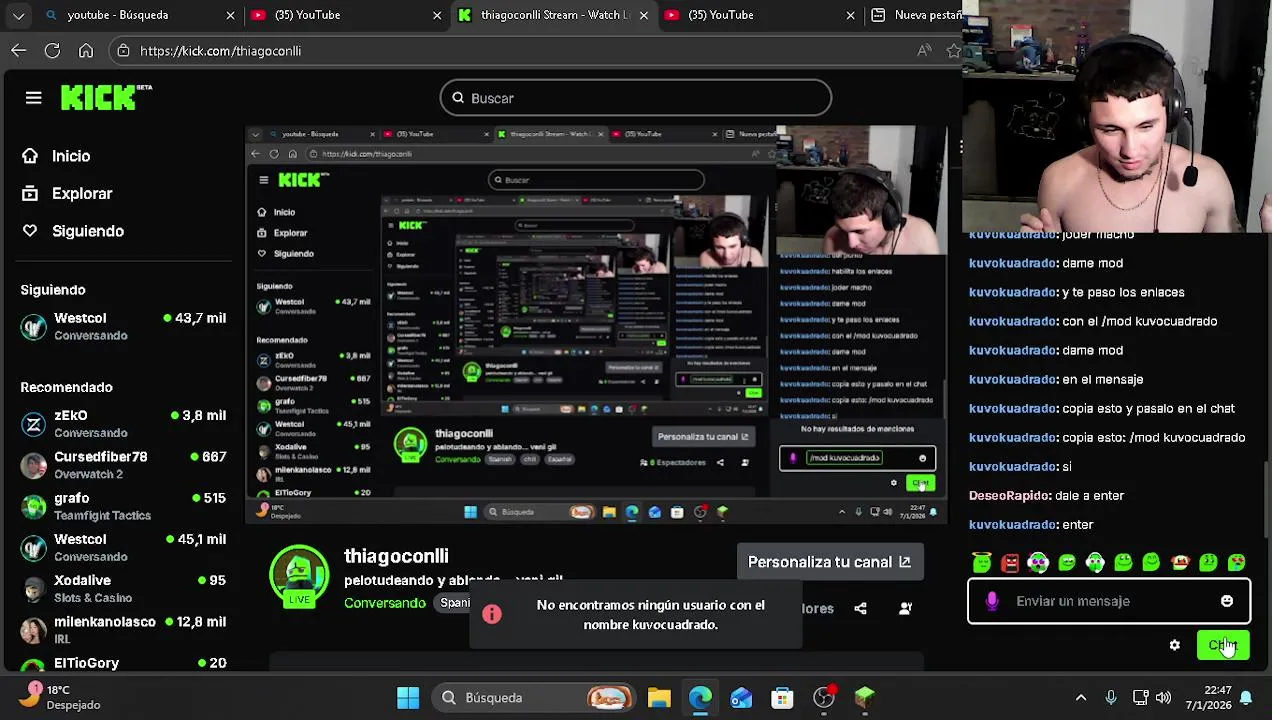
Task: Click DeseoRapido username in chat
Action: [x=1010, y=495]
